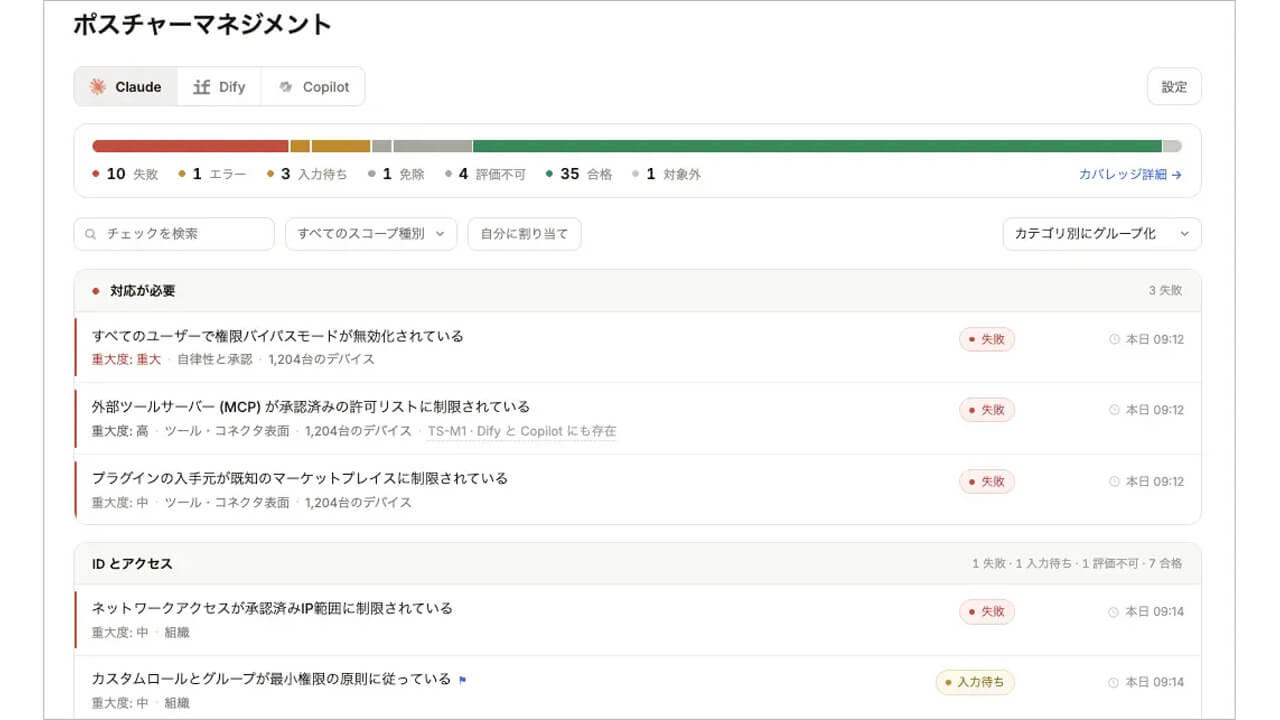Click 失敗 badge in 権限バイパスモード row
The image size is (1280, 720).
987,339
